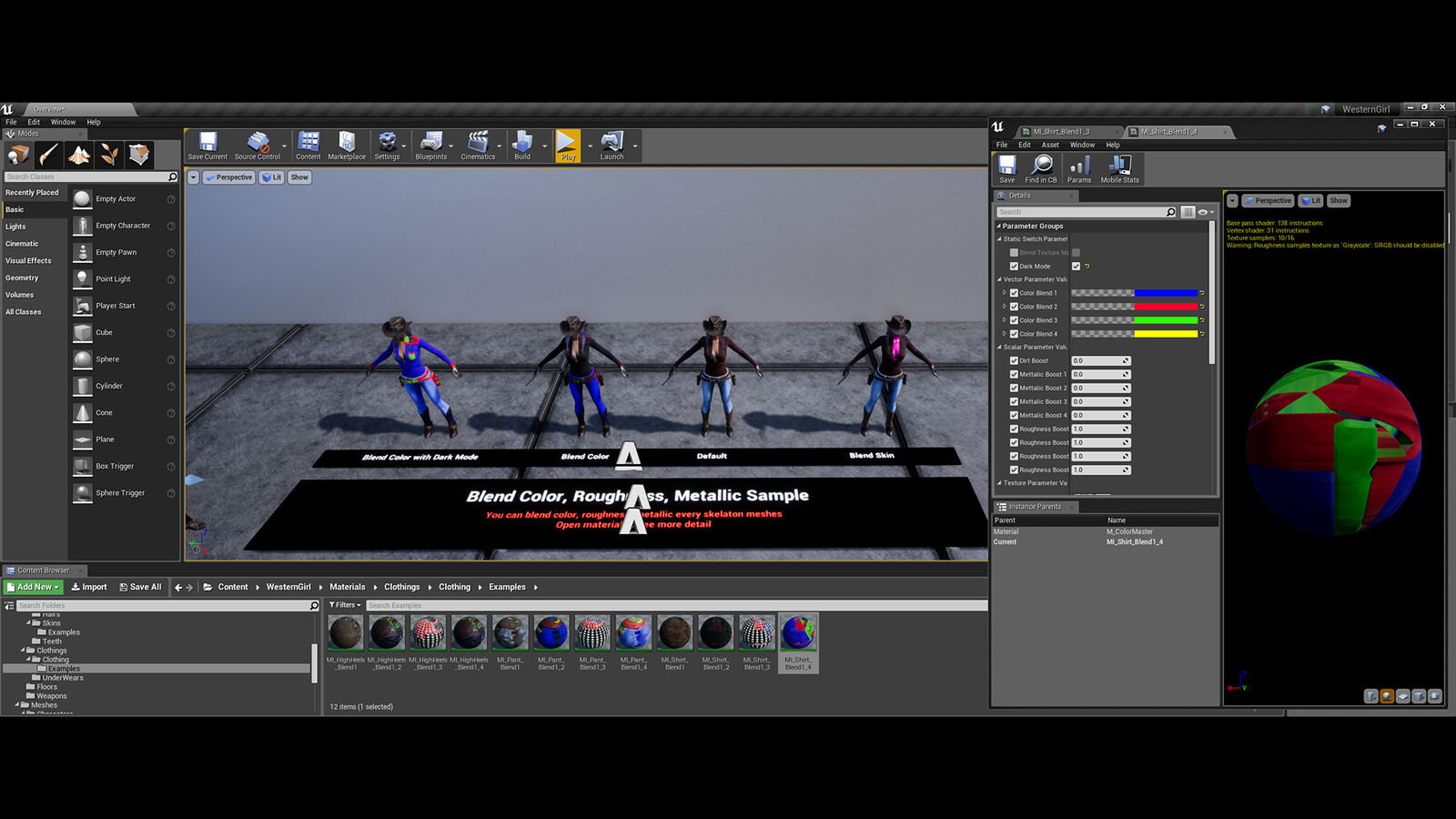Click the Build toolbar icon

tap(522, 146)
